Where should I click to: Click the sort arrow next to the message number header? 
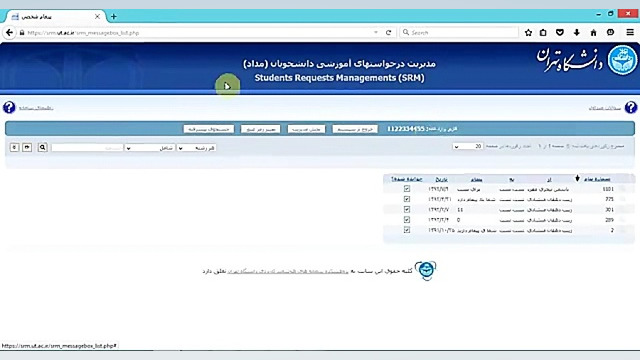pos(577,178)
